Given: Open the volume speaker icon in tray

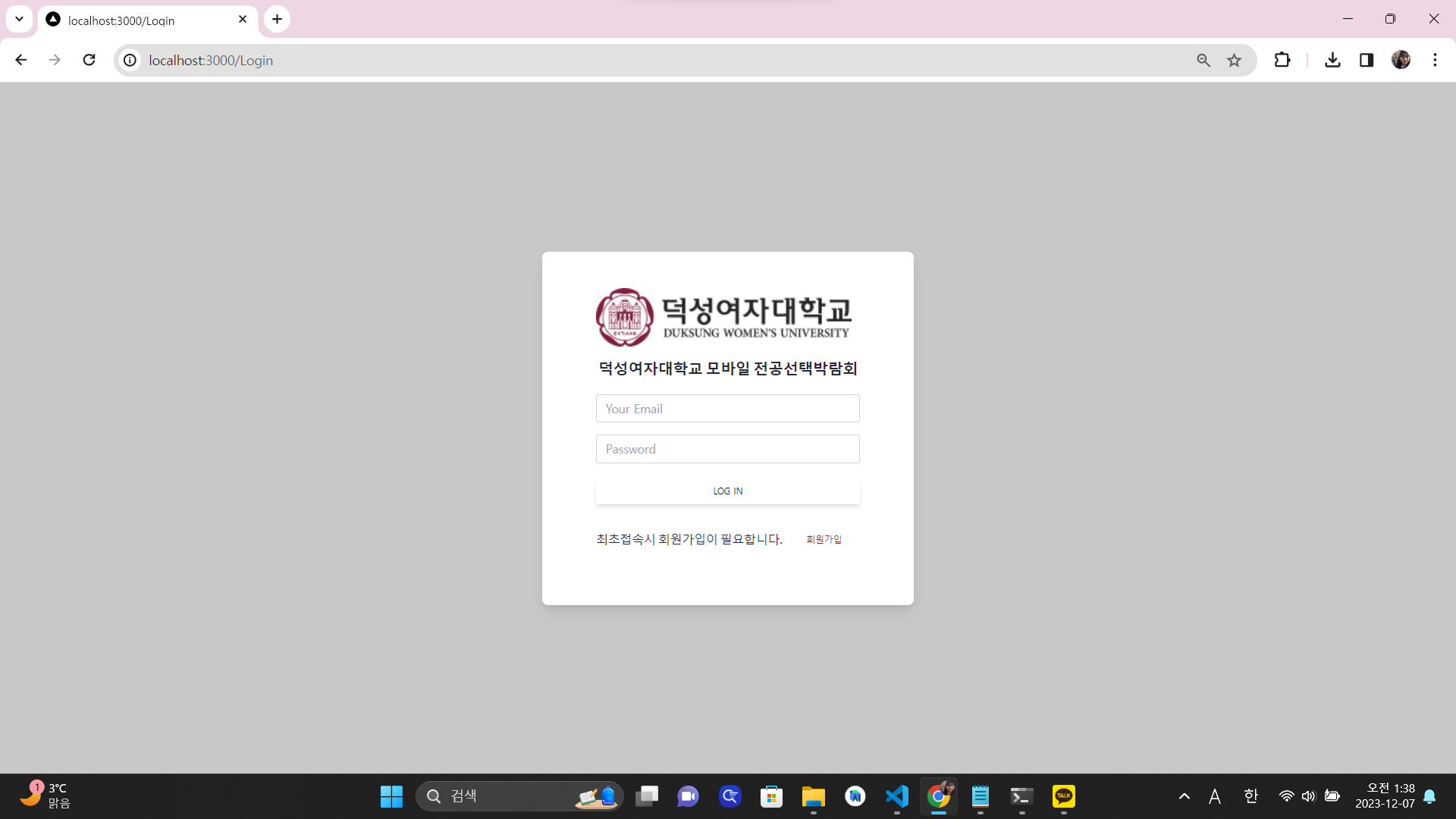Looking at the screenshot, I should click(1309, 796).
